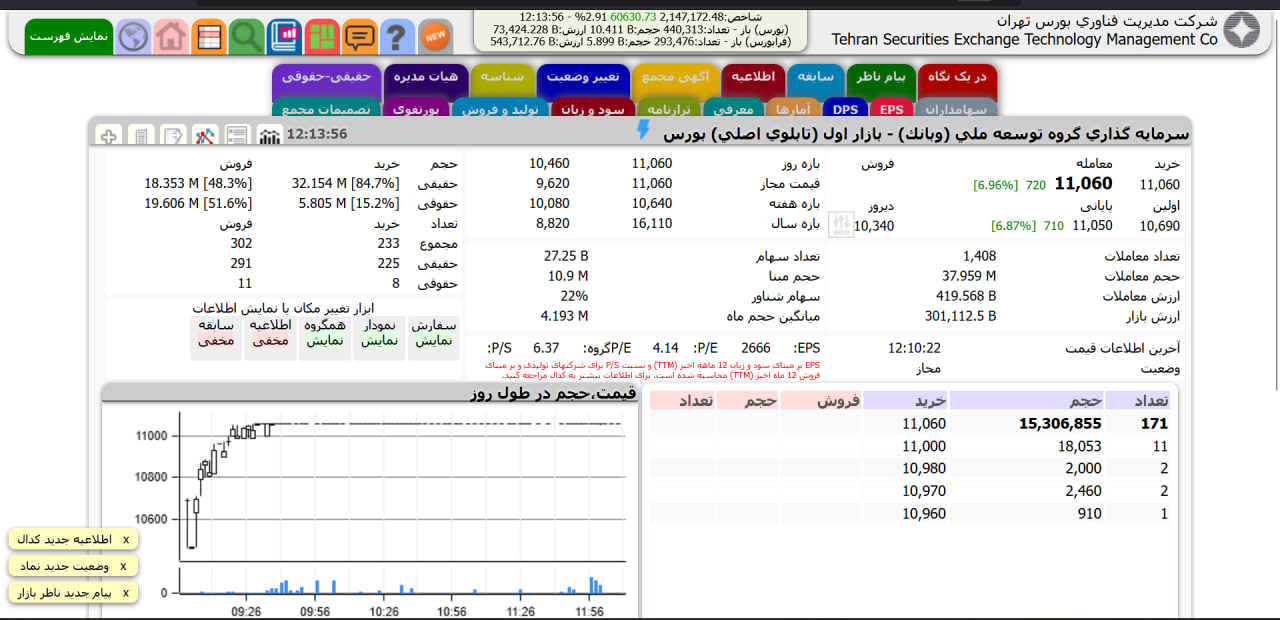Click the sliders icon beside 10,340
The width and height of the screenshot is (1280, 620).
(x=841, y=225)
